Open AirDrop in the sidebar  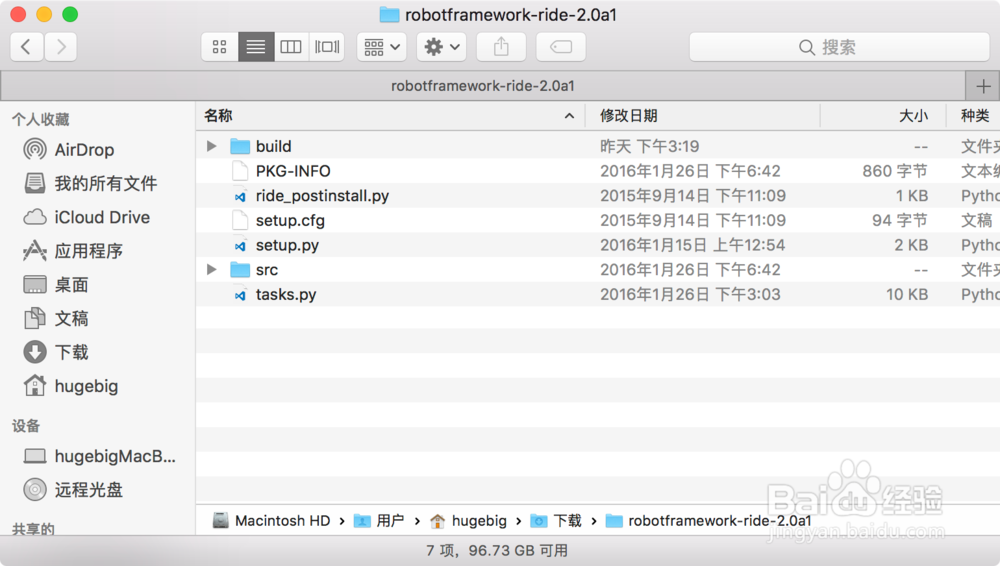click(84, 150)
